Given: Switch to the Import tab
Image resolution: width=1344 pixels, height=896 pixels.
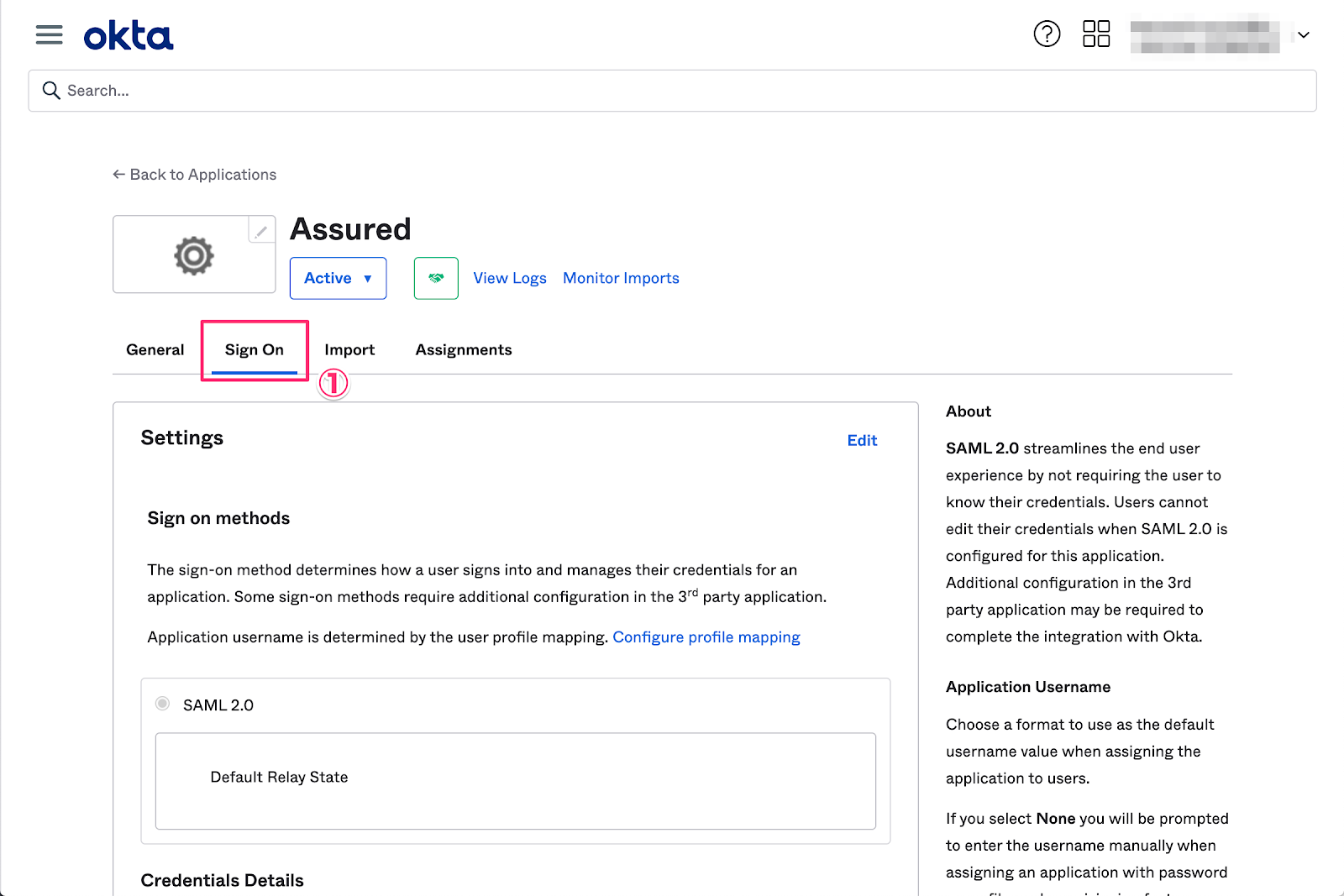Looking at the screenshot, I should pos(349,350).
